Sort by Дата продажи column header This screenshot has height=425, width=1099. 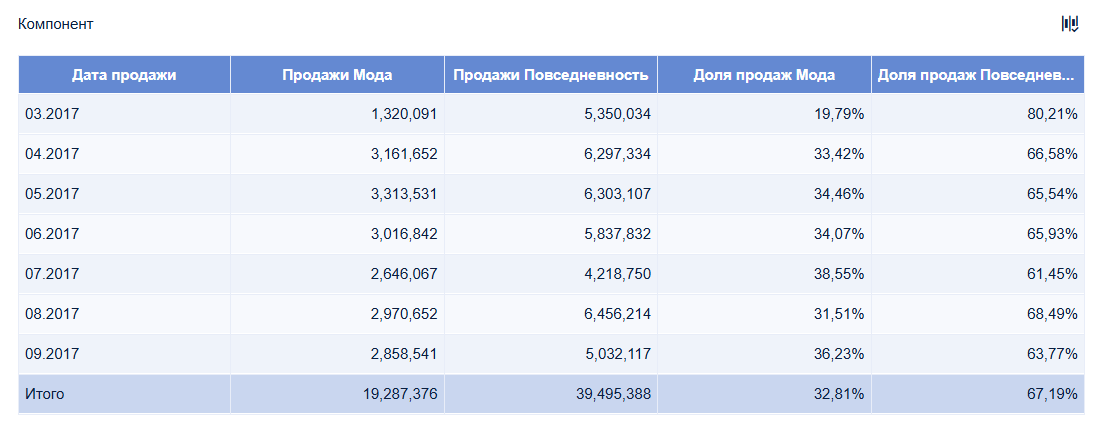(x=124, y=75)
